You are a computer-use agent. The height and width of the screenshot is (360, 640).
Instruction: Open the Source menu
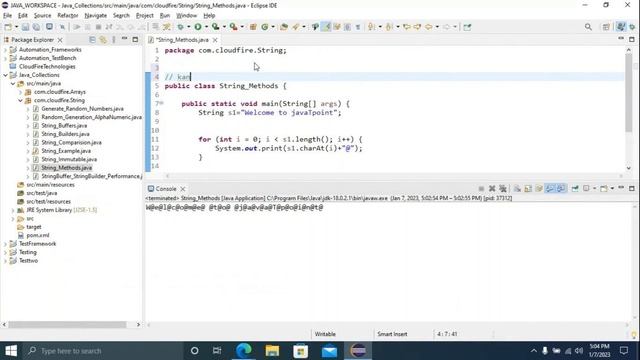point(42,16)
